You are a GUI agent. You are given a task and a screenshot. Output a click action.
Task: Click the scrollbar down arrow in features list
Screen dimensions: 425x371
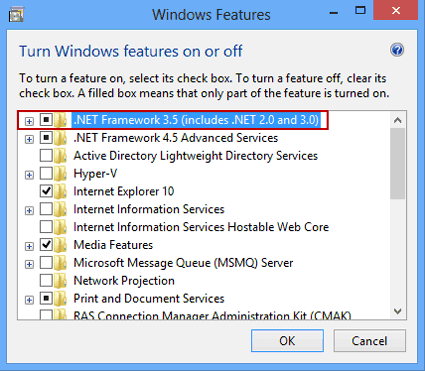coord(397,311)
